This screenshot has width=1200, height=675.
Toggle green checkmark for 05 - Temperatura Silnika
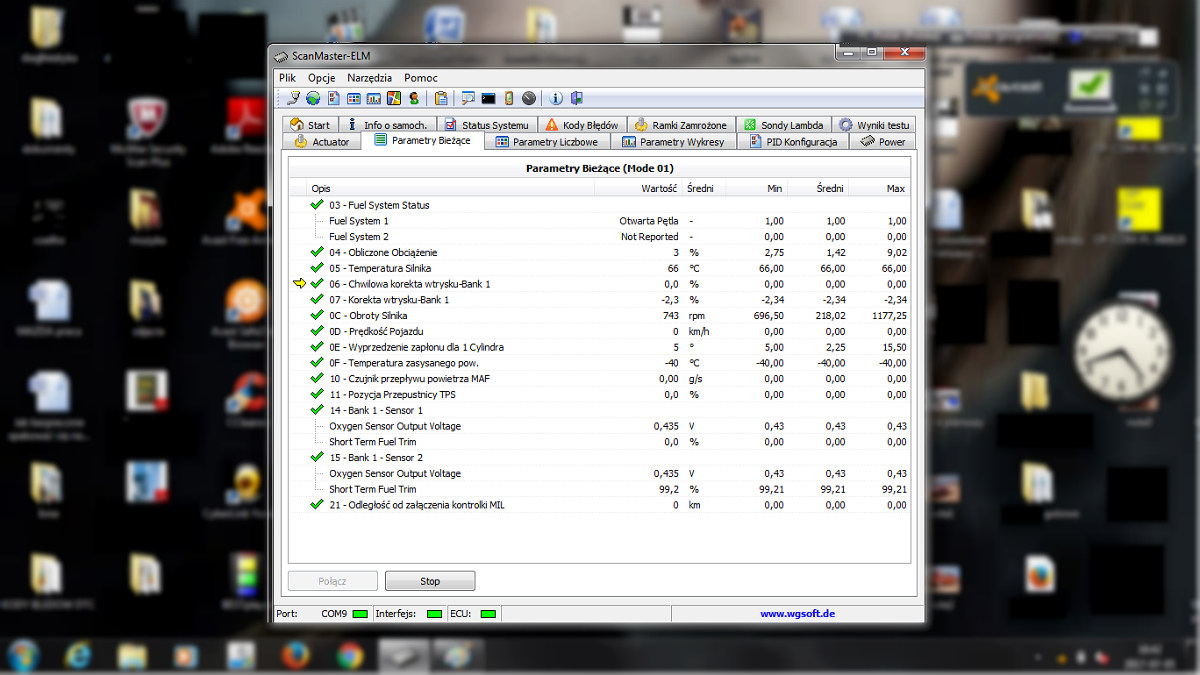(317, 268)
